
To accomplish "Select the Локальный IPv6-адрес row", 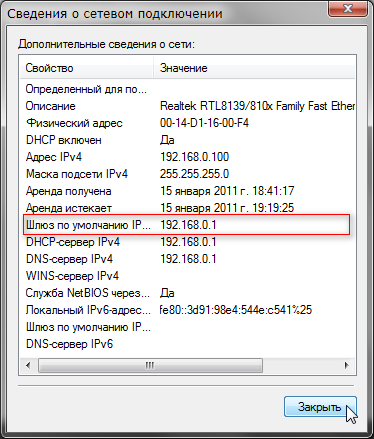I will [x=188, y=310].
